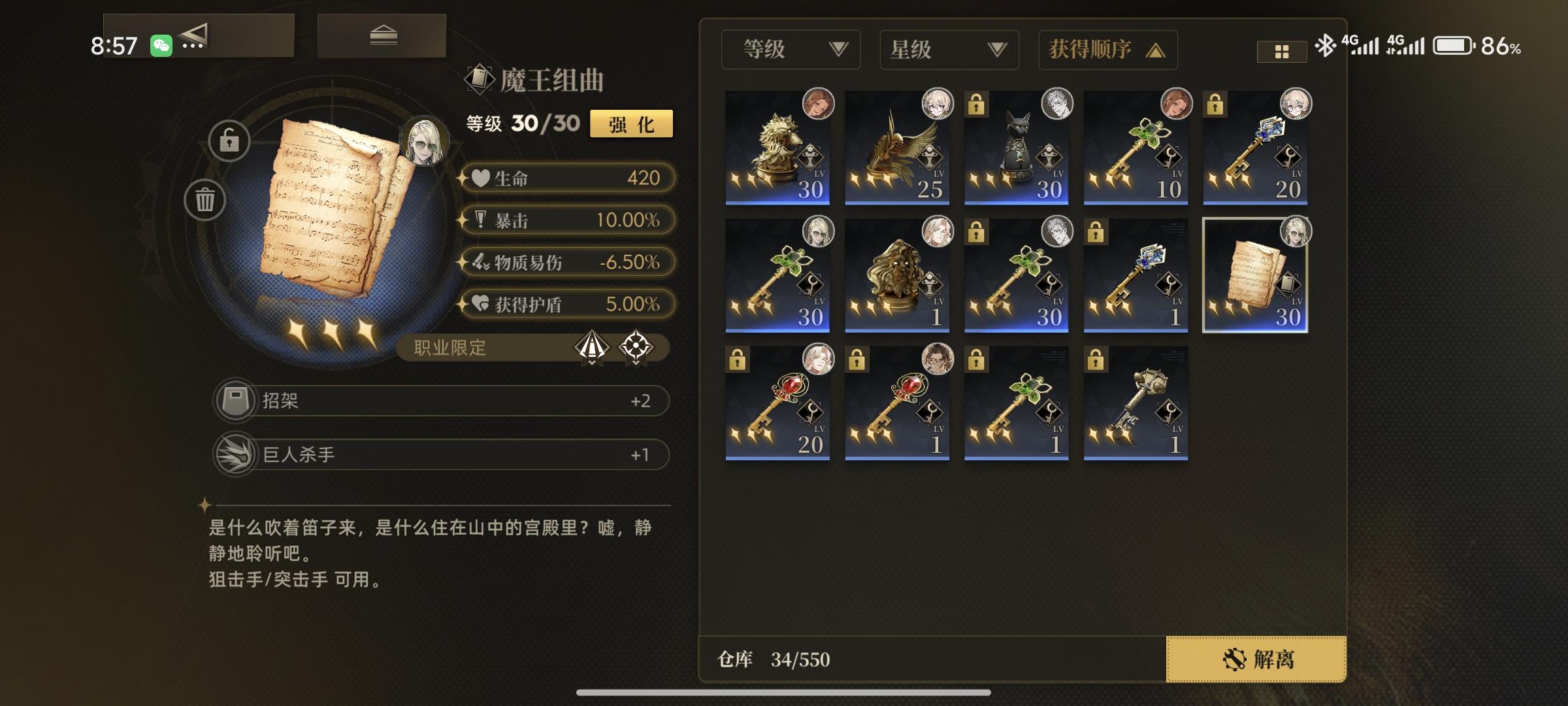1568x706 pixels.
Task: Click the 招架 skill shield icon
Action: pos(235,400)
